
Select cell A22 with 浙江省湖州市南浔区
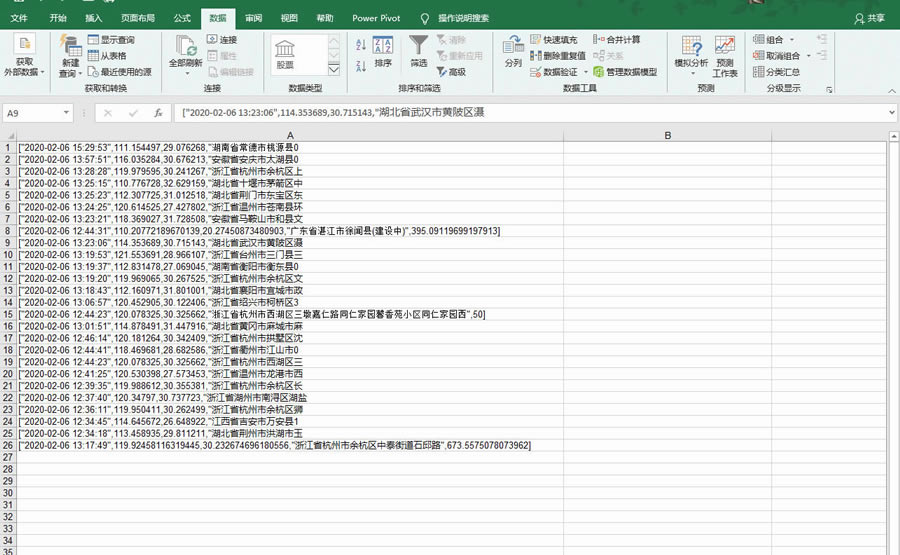pyautogui.click(x=290, y=397)
